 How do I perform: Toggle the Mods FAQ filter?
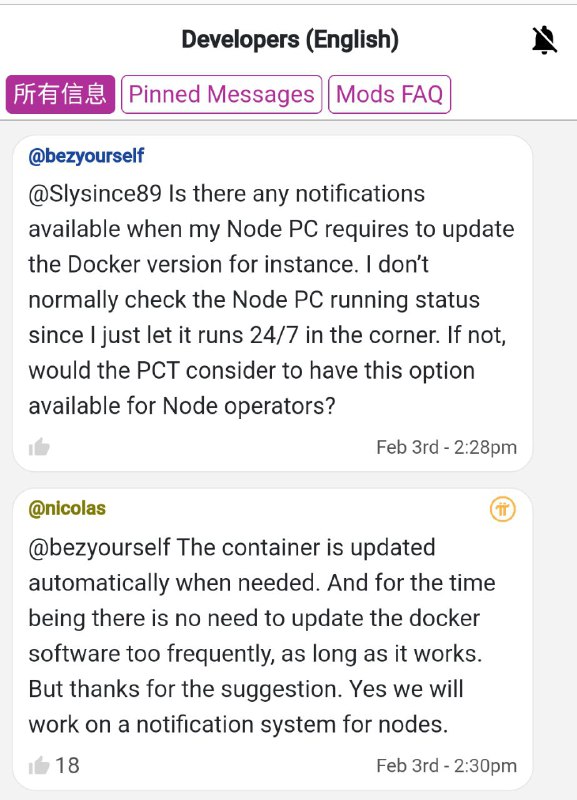[391, 94]
